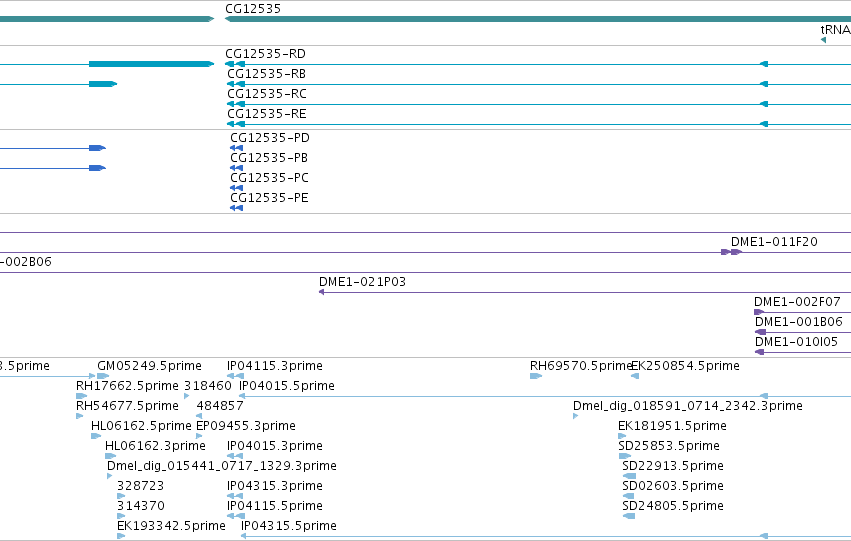The width and height of the screenshot is (851, 541).
Task: Click the IP04015.3prime double-arrow glyph
Action: pos(235,456)
